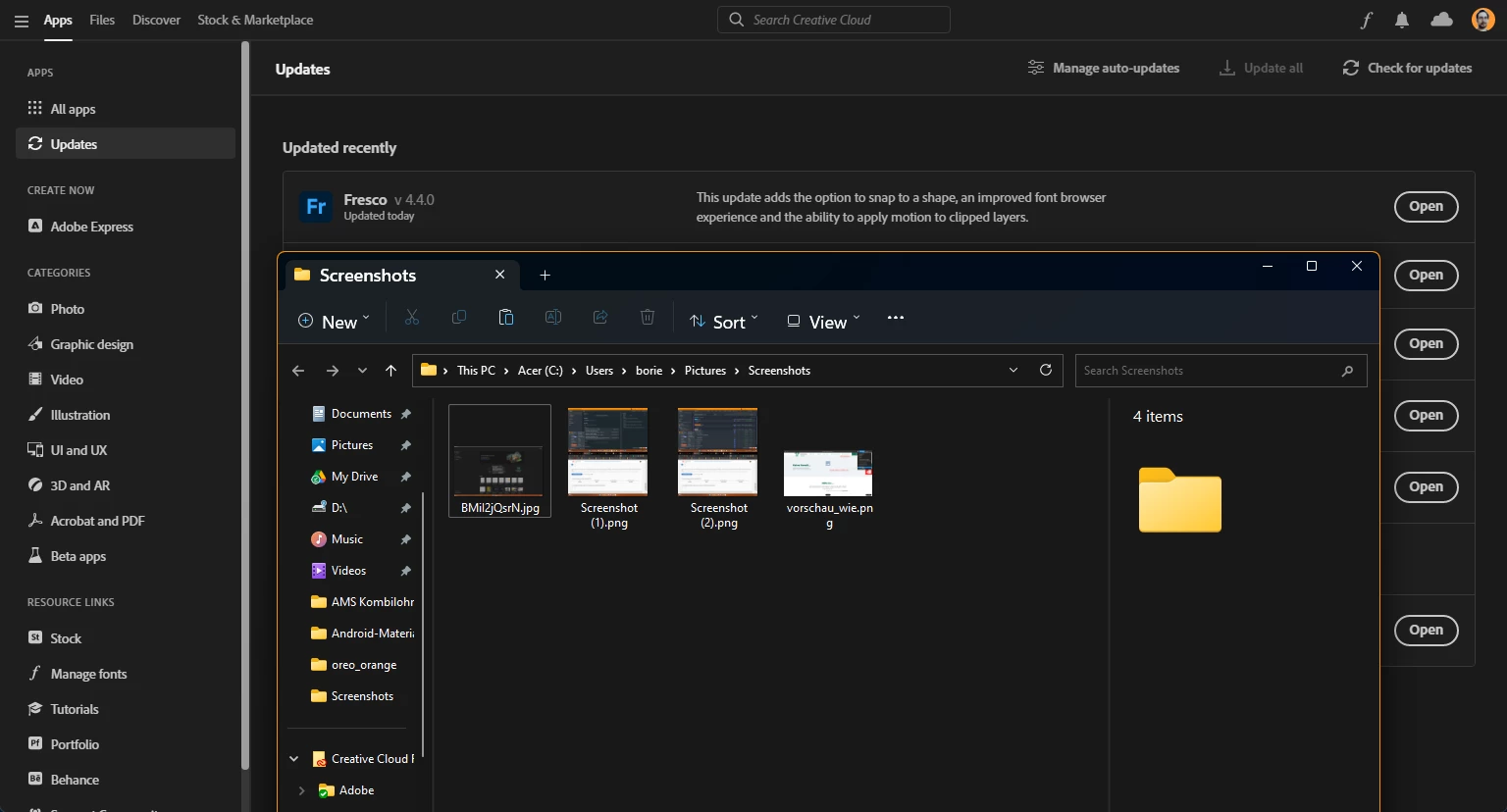The width and height of the screenshot is (1507, 812).
Task: Click Manage auto-updates
Action: tap(1104, 68)
